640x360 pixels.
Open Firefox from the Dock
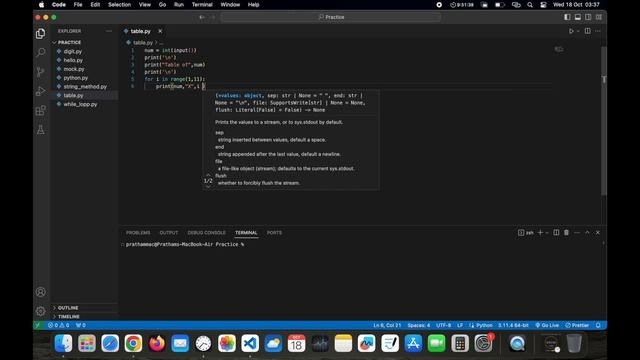(x=157, y=343)
